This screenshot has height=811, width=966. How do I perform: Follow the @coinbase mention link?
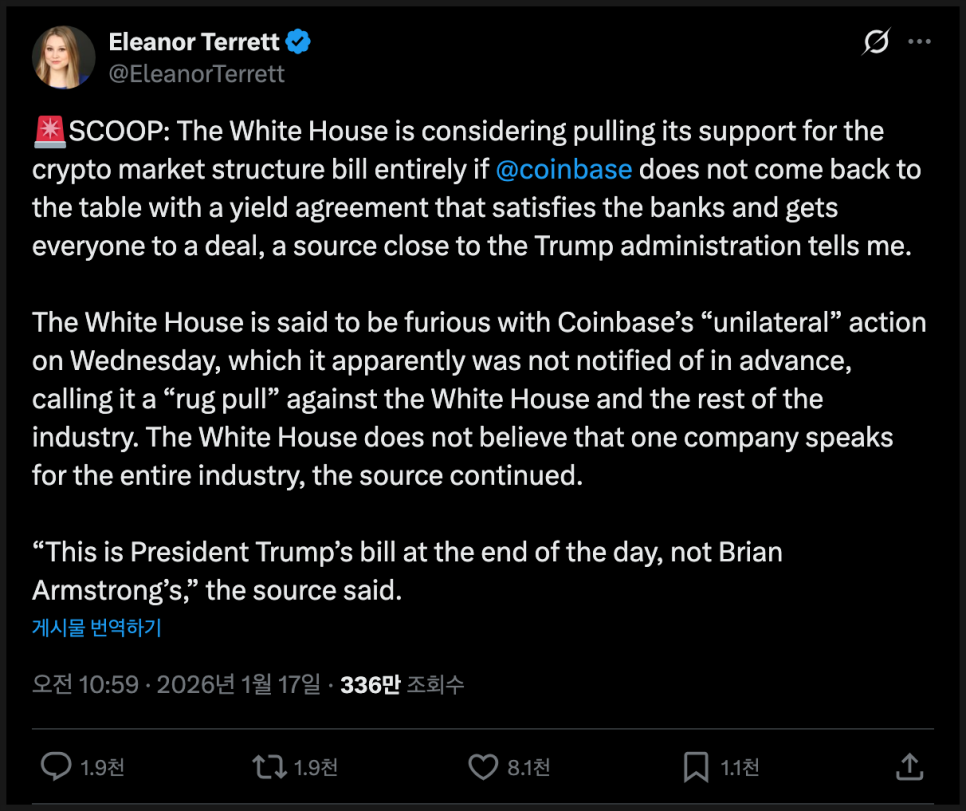pyautogui.click(x=564, y=169)
